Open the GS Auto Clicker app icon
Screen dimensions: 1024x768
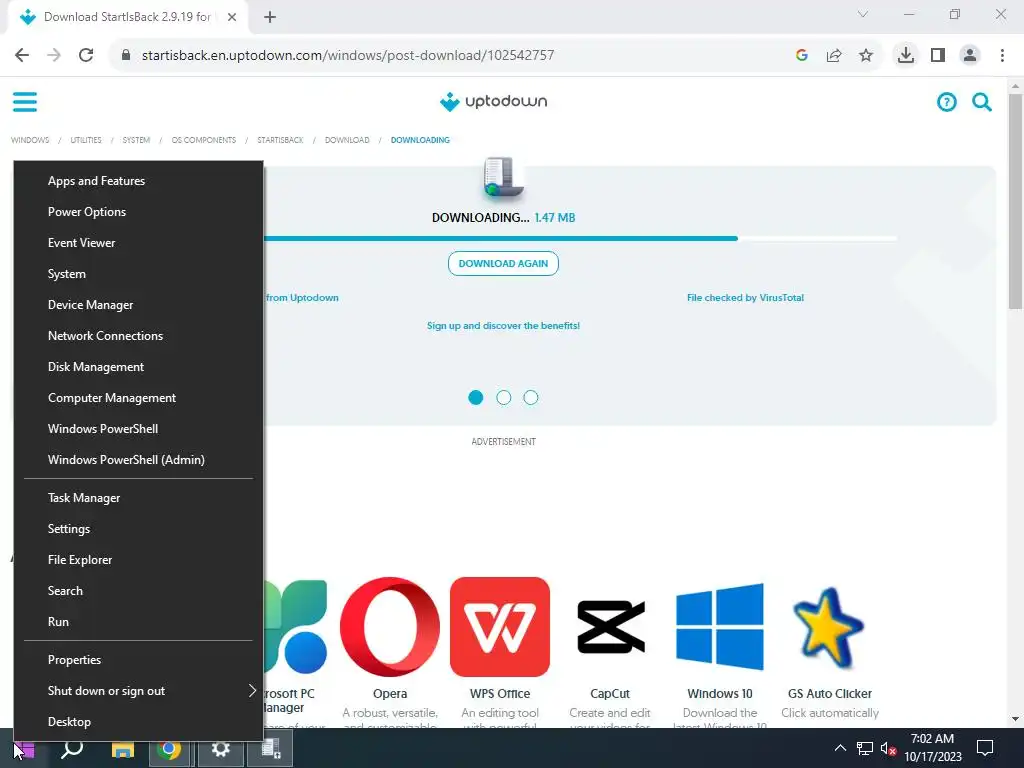829,626
